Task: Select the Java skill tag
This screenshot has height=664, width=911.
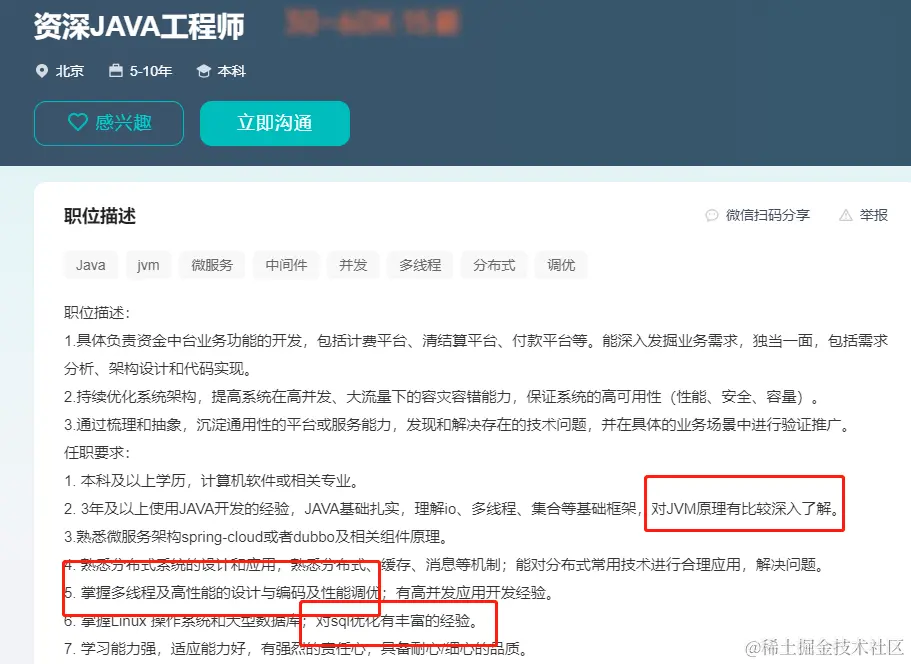Action: click(x=91, y=265)
